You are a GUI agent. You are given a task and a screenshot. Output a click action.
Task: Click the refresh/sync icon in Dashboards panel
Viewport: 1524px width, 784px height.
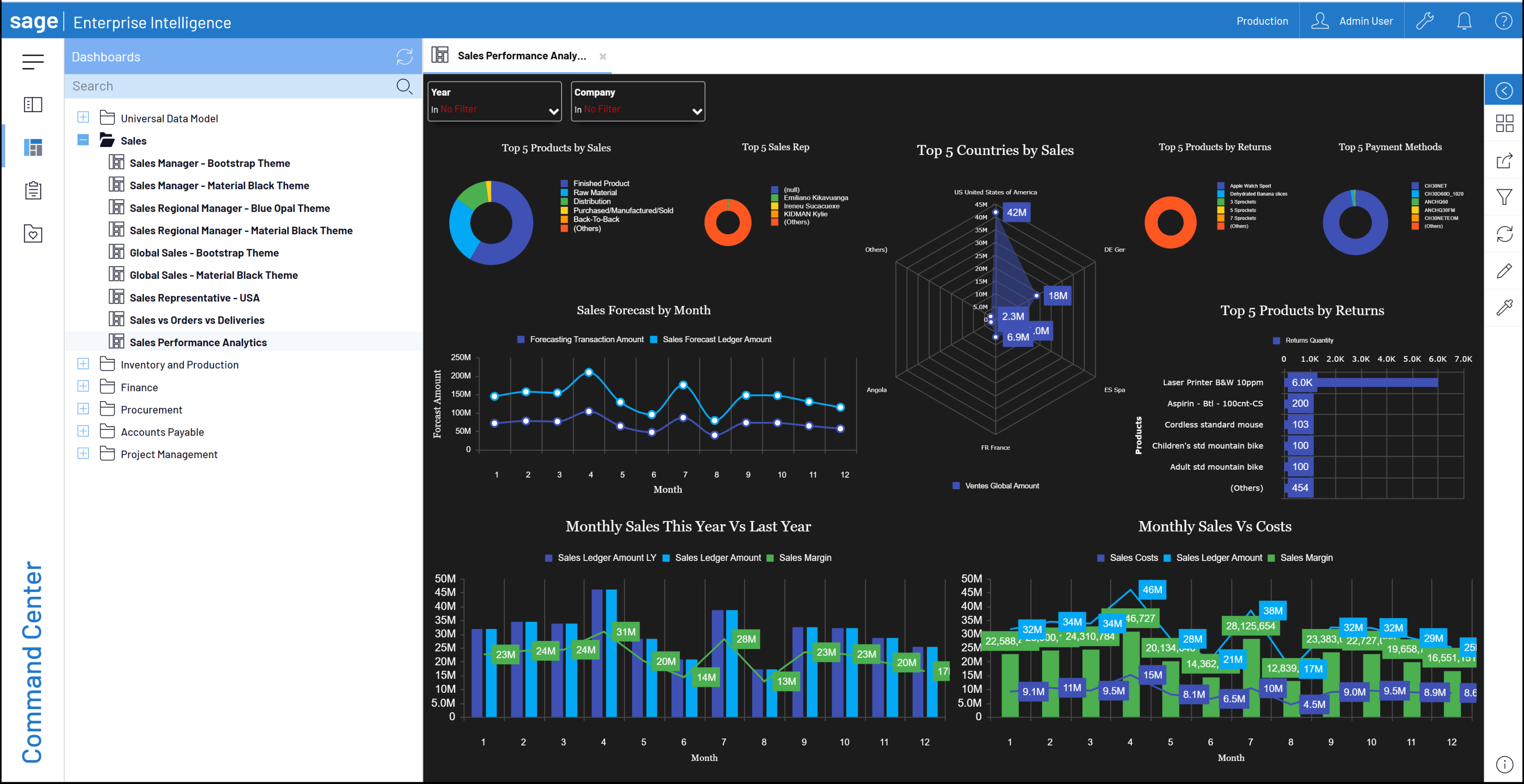pyautogui.click(x=405, y=57)
